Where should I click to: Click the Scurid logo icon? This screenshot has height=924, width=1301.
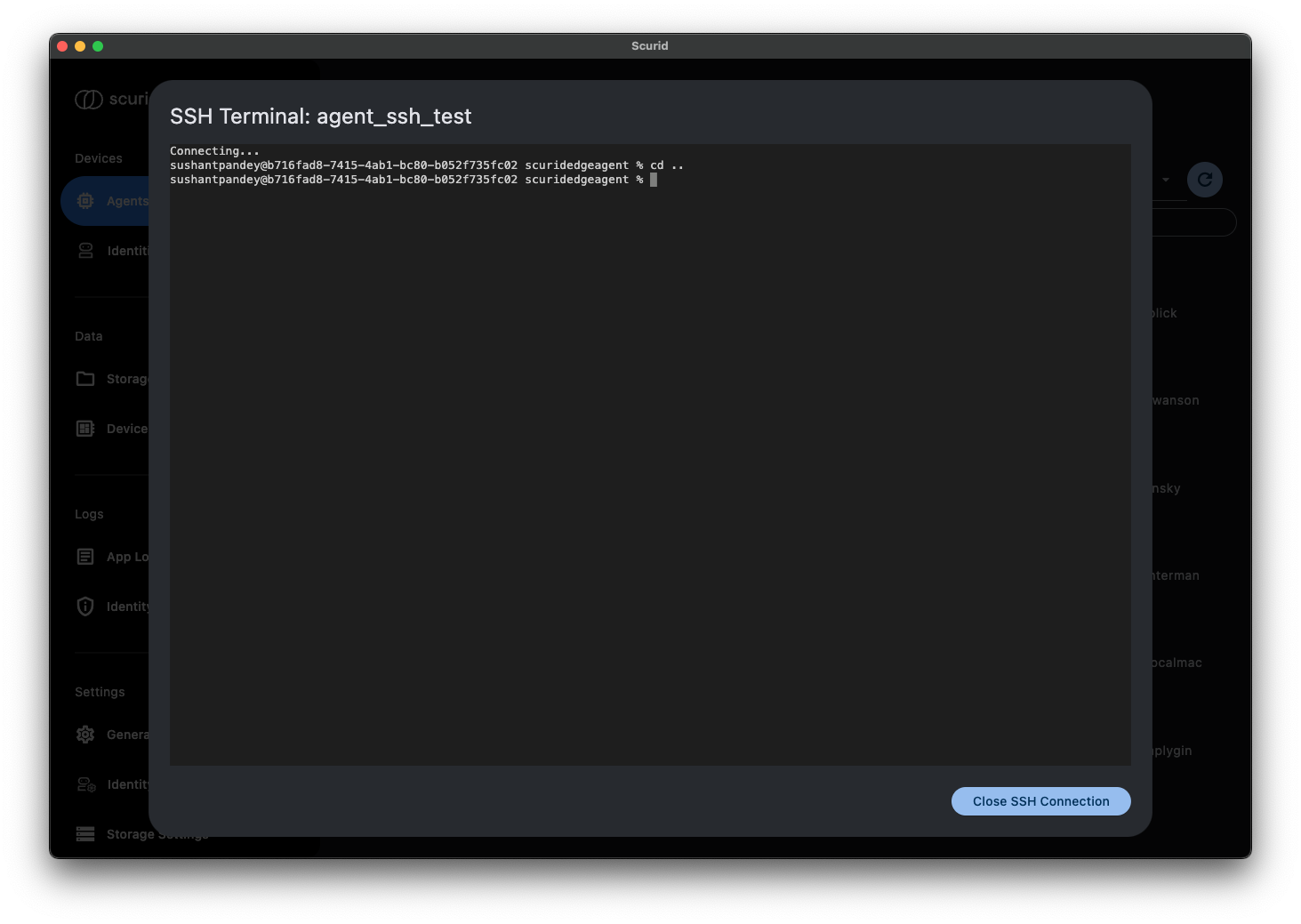click(89, 100)
